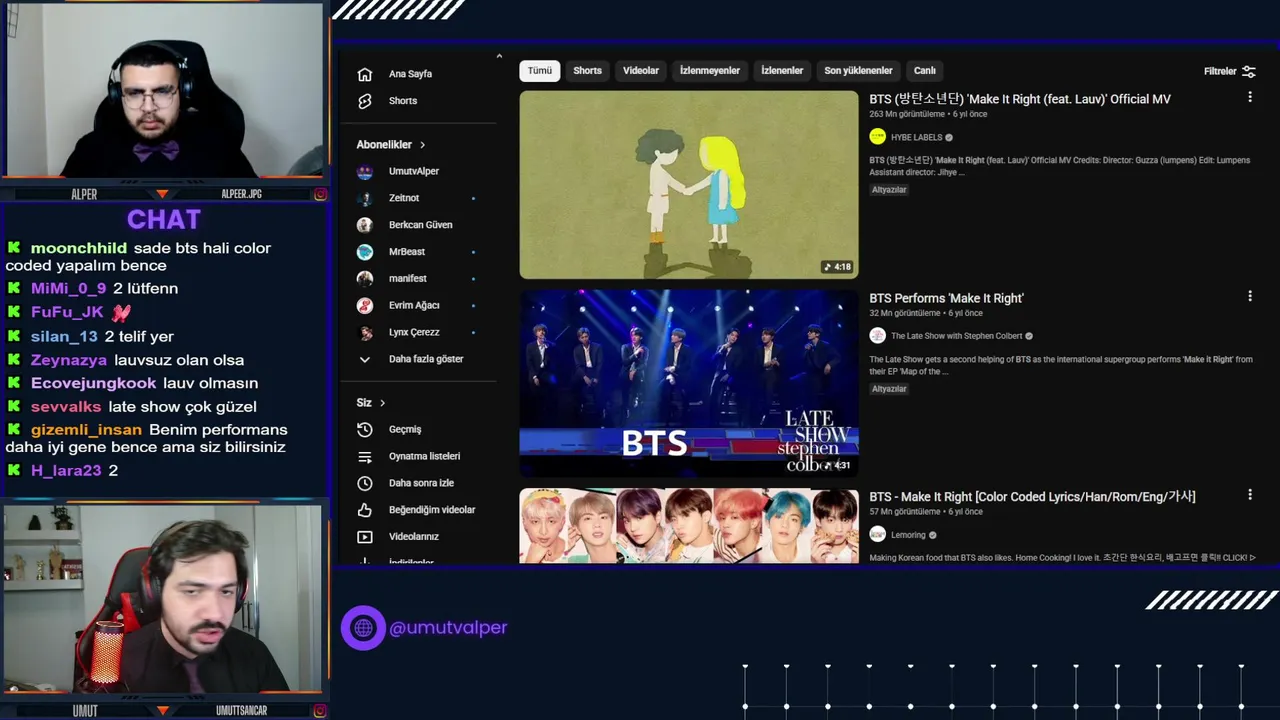The width and height of the screenshot is (1280, 720).
Task: Open Beğendiğim videolar sidebar entry
Action: (x=417, y=510)
